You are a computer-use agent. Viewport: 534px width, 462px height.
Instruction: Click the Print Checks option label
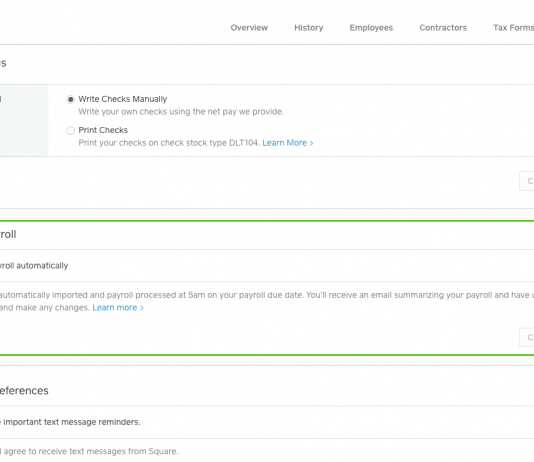pos(103,130)
